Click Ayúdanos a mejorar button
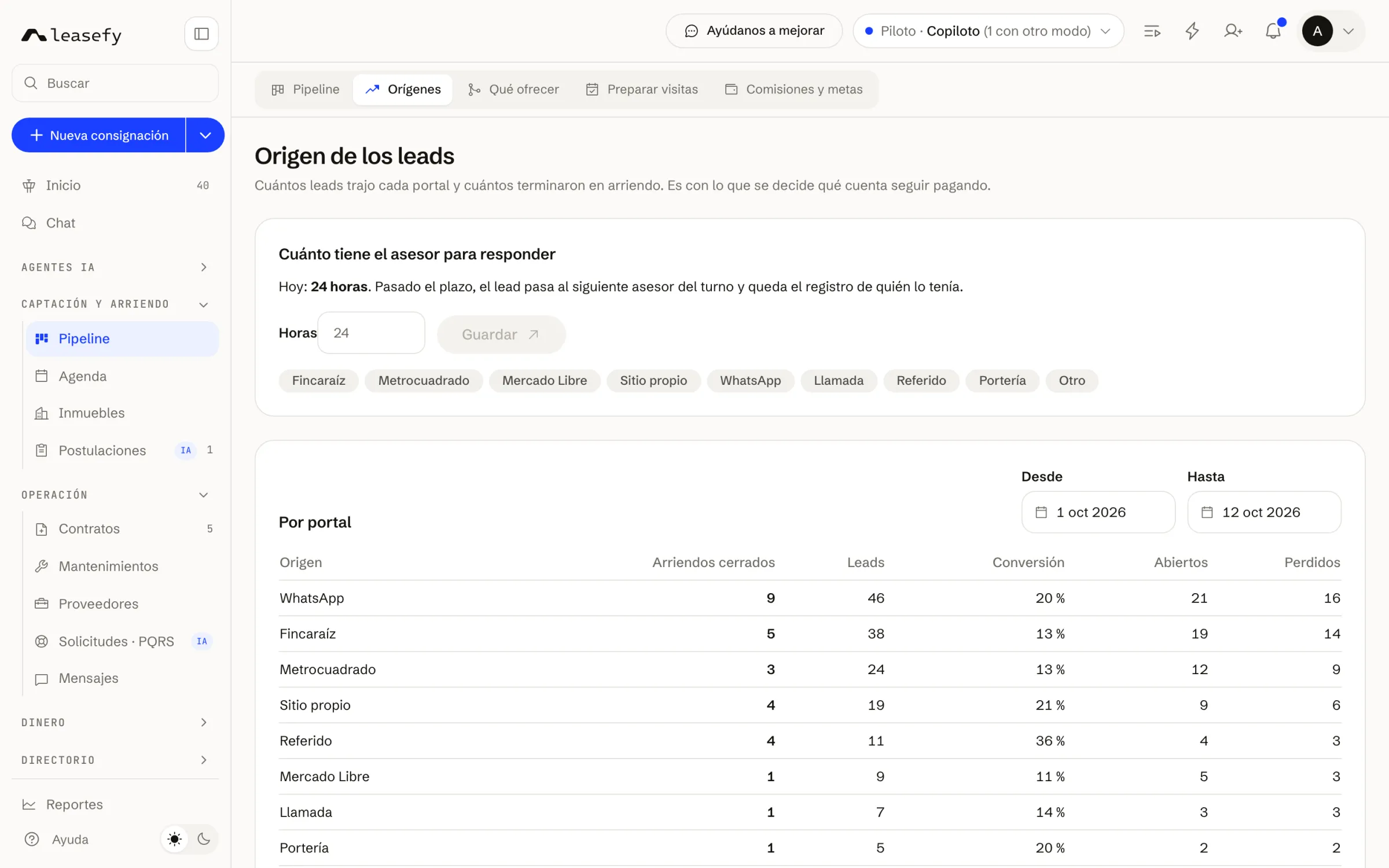This screenshot has height=868, width=1389. [x=754, y=31]
